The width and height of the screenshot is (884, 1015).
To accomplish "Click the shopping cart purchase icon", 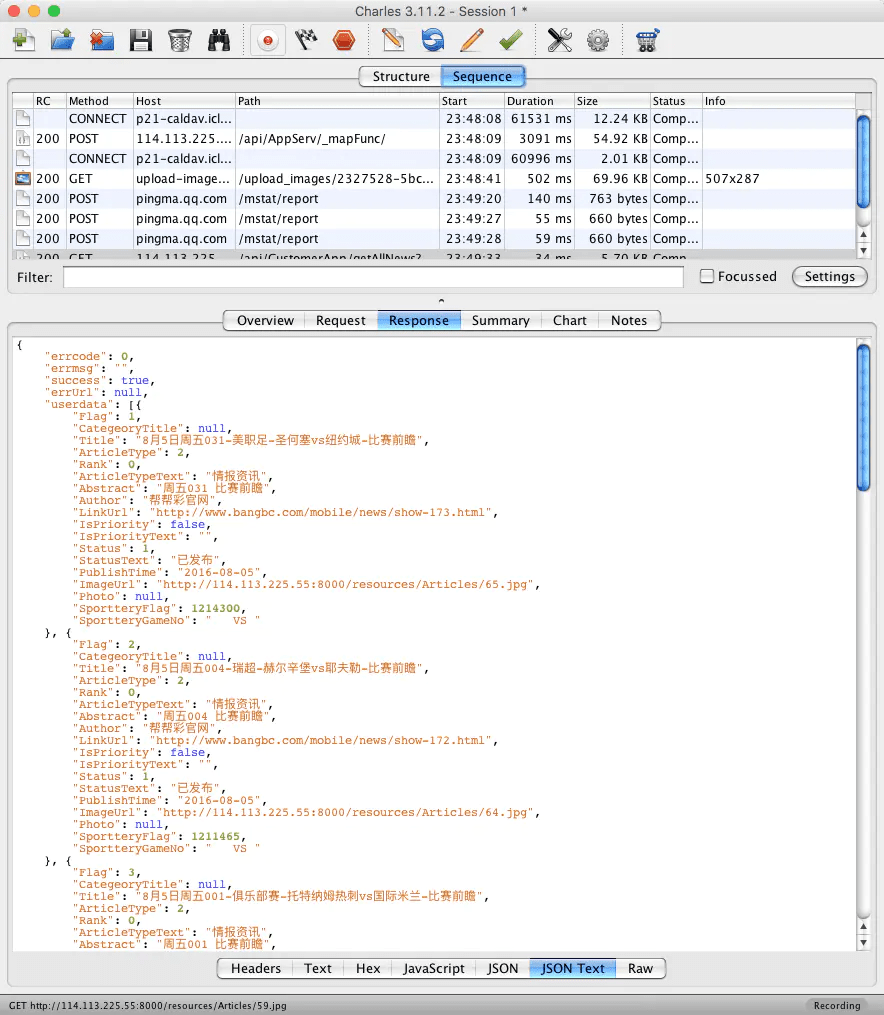I will (647, 40).
